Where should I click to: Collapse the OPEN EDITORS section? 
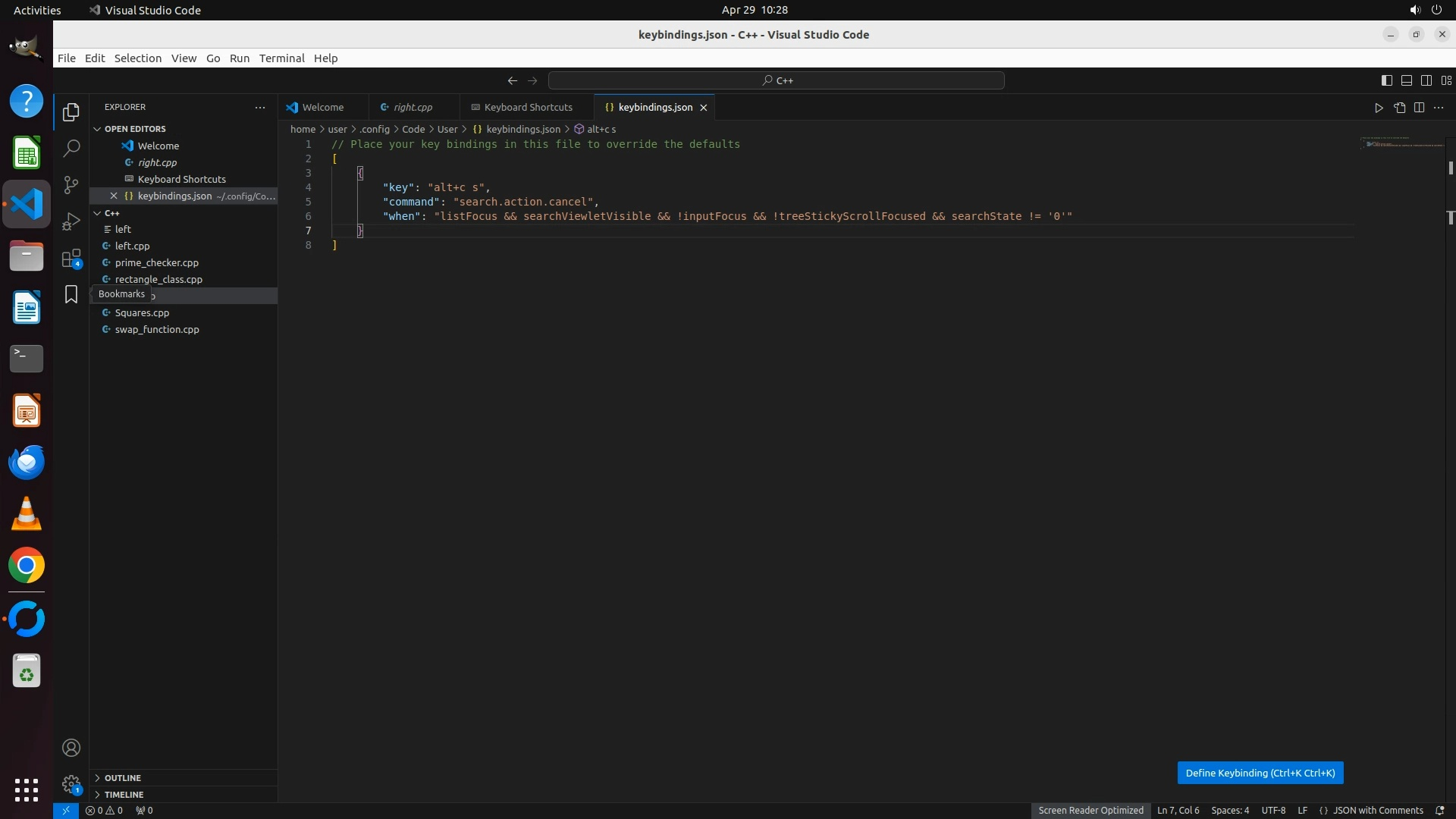click(x=135, y=129)
